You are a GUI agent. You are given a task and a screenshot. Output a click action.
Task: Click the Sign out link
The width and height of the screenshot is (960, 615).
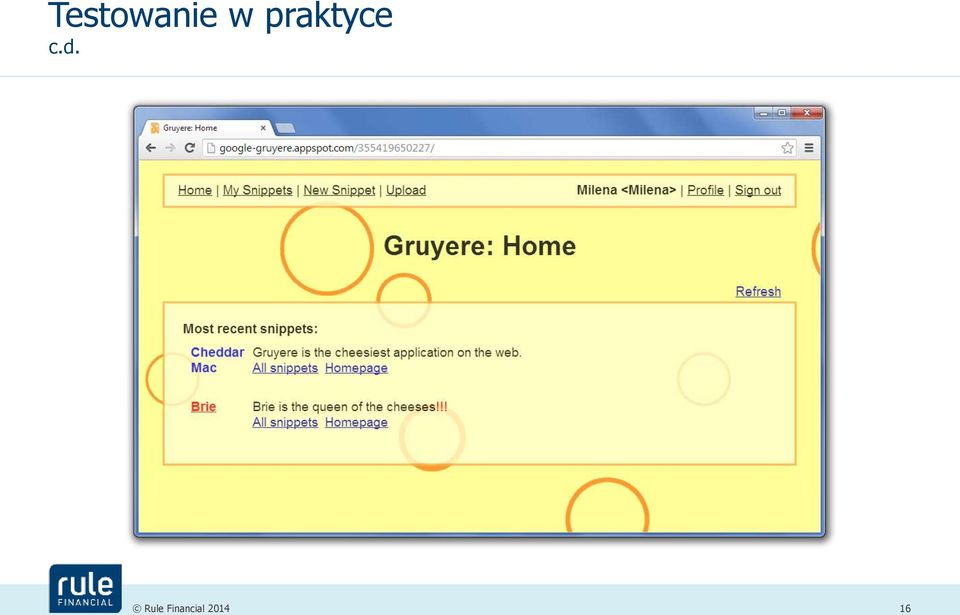click(x=758, y=190)
